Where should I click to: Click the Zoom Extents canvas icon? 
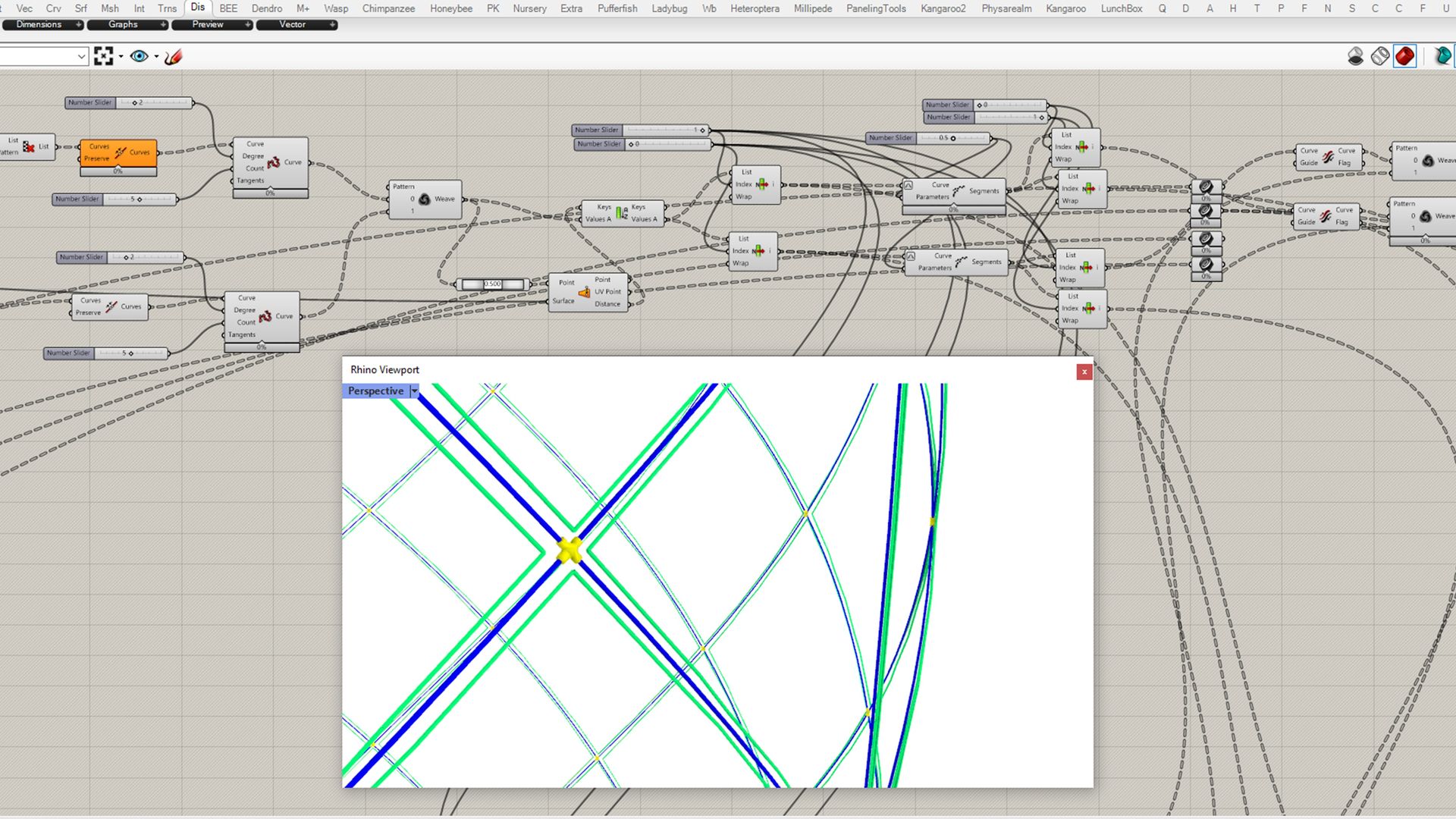pos(103,56)
